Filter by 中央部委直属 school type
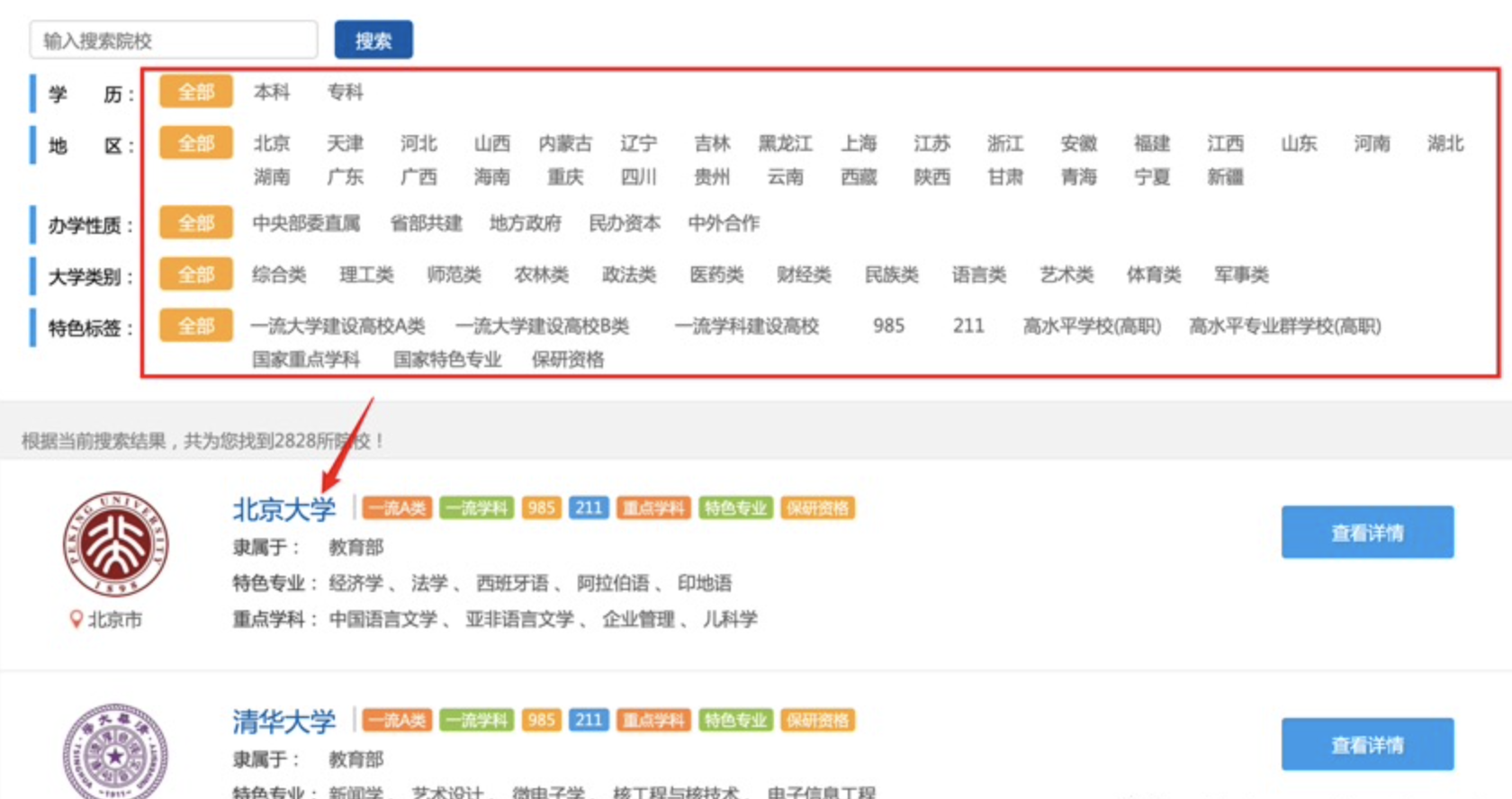Screen dimensions: 1512x799 coord(306,223)
